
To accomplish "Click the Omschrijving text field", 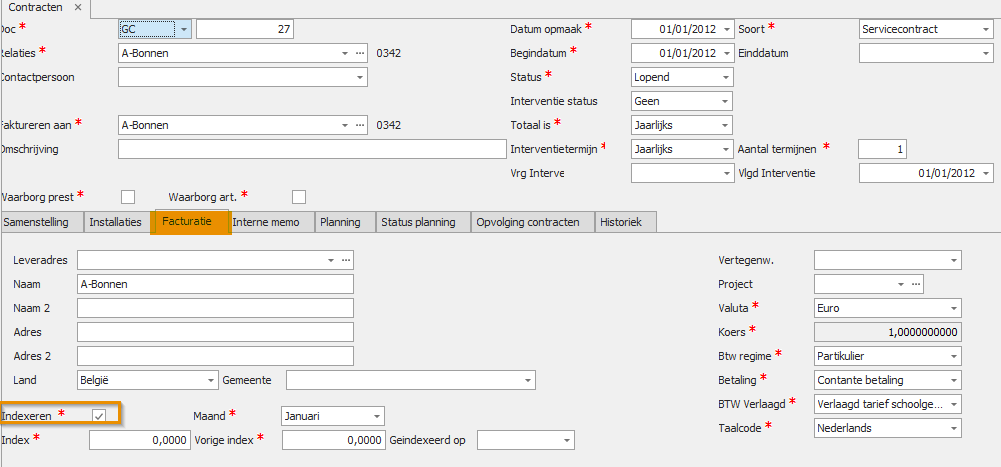I will [312, 149].
